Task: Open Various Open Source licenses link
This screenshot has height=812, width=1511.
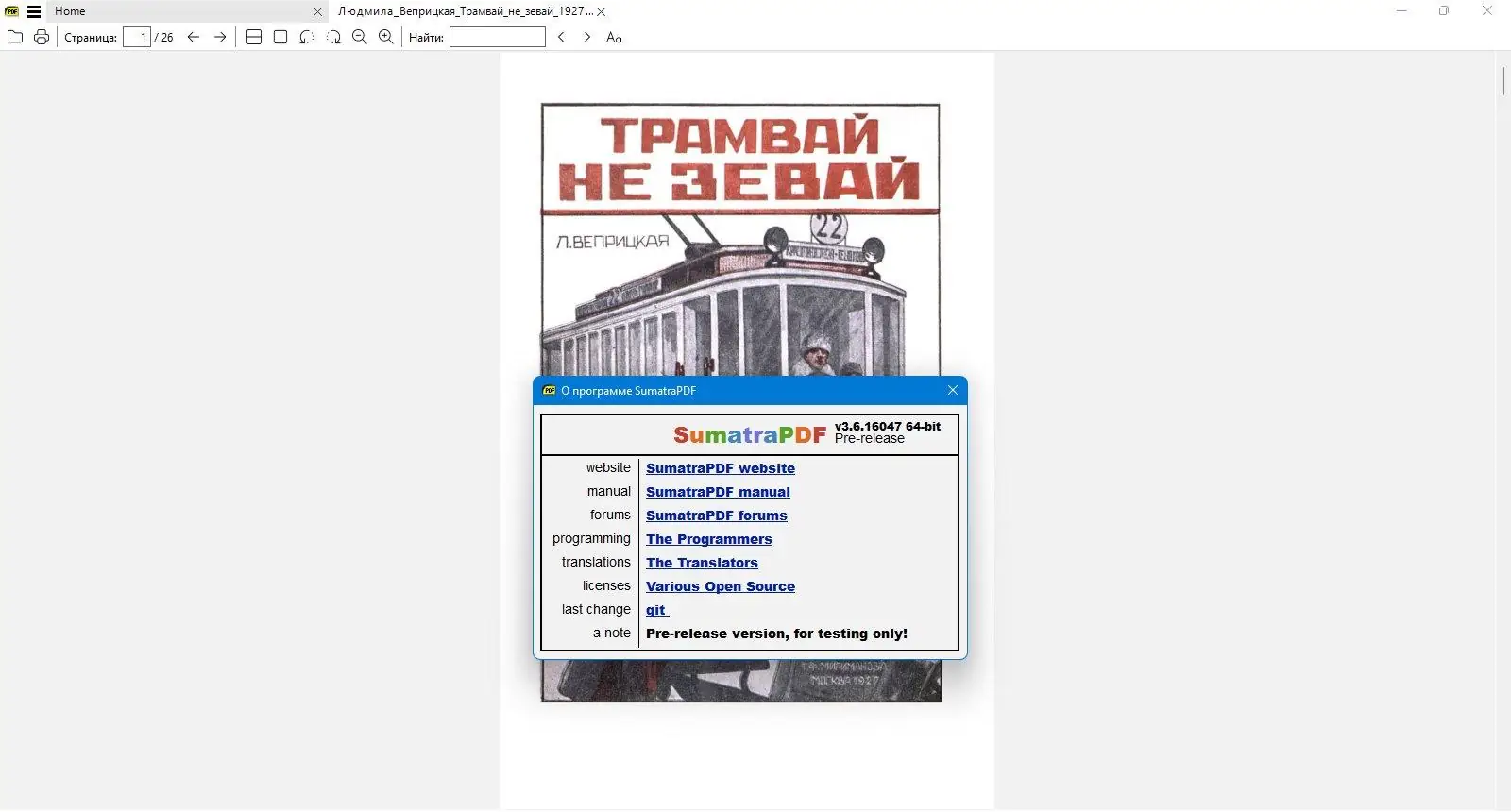Action: tap(721, 586)
